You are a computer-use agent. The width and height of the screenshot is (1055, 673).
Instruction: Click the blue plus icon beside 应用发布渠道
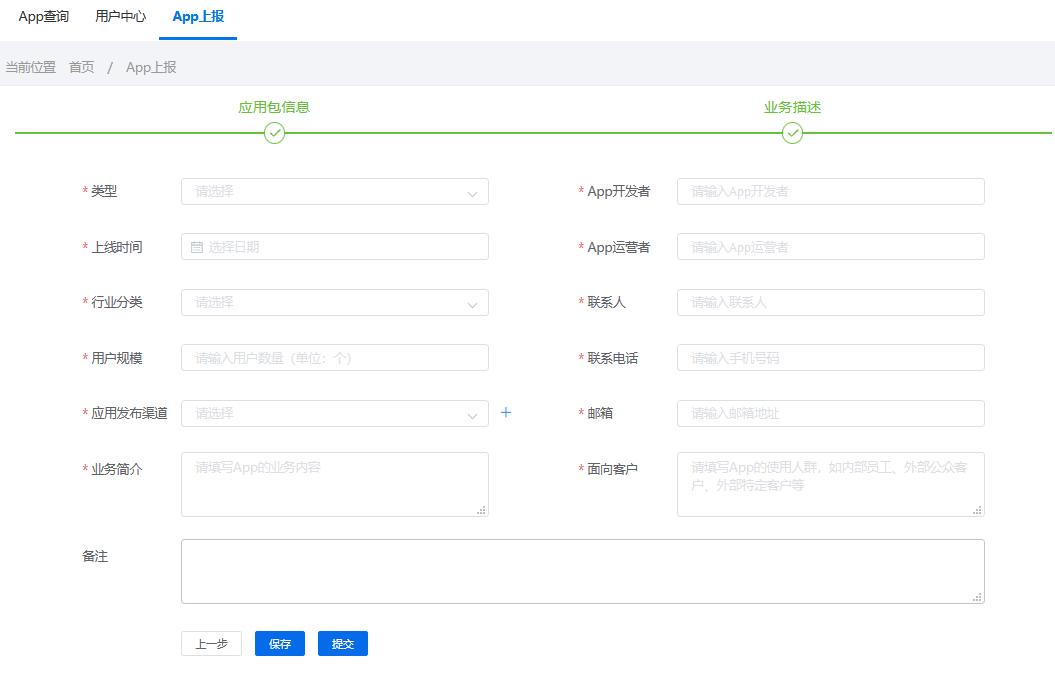pyautogui.click(x=506, y=412)
